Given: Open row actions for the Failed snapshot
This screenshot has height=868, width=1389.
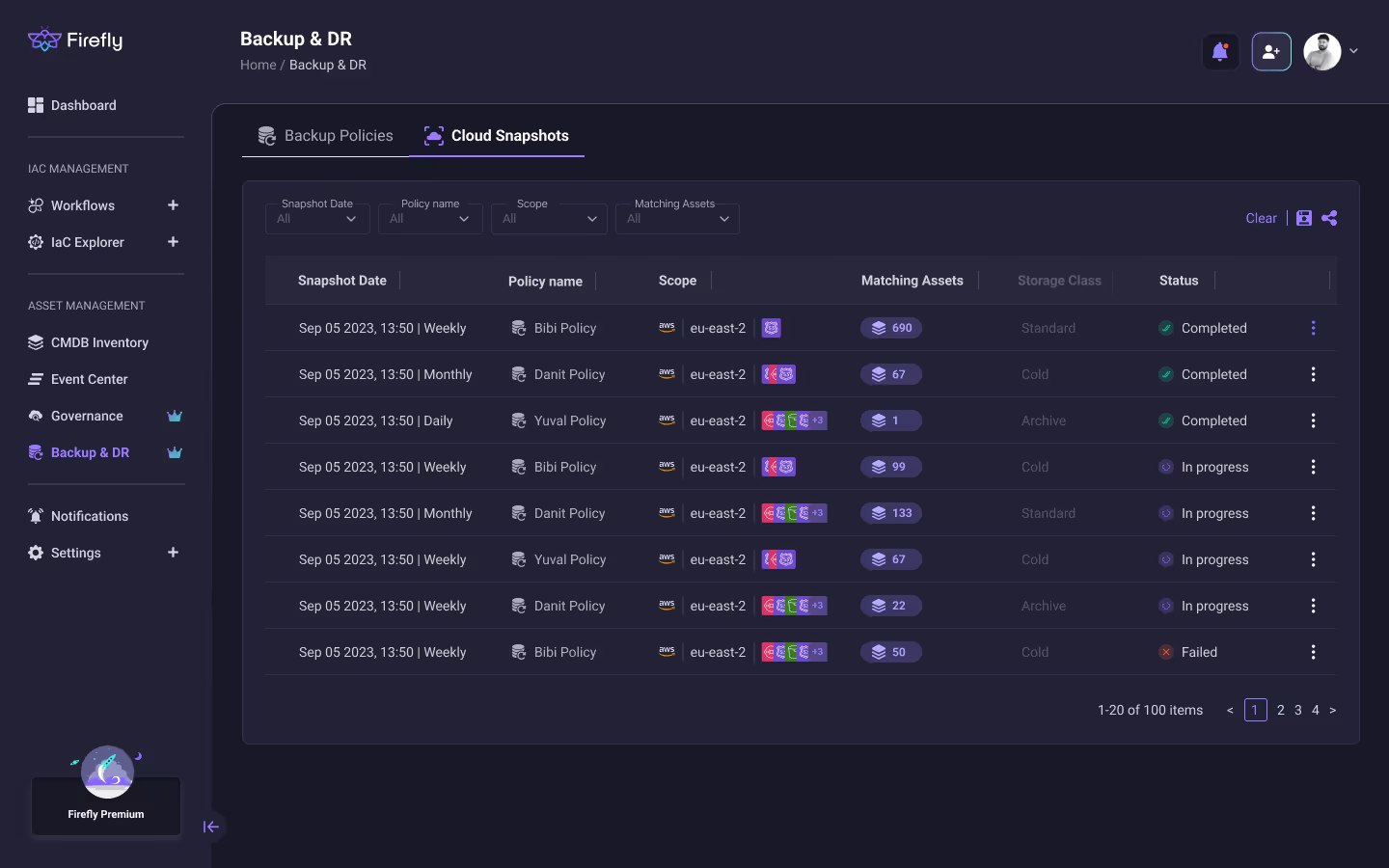Looking at the screenshot, I should (x=1313, y=652).
